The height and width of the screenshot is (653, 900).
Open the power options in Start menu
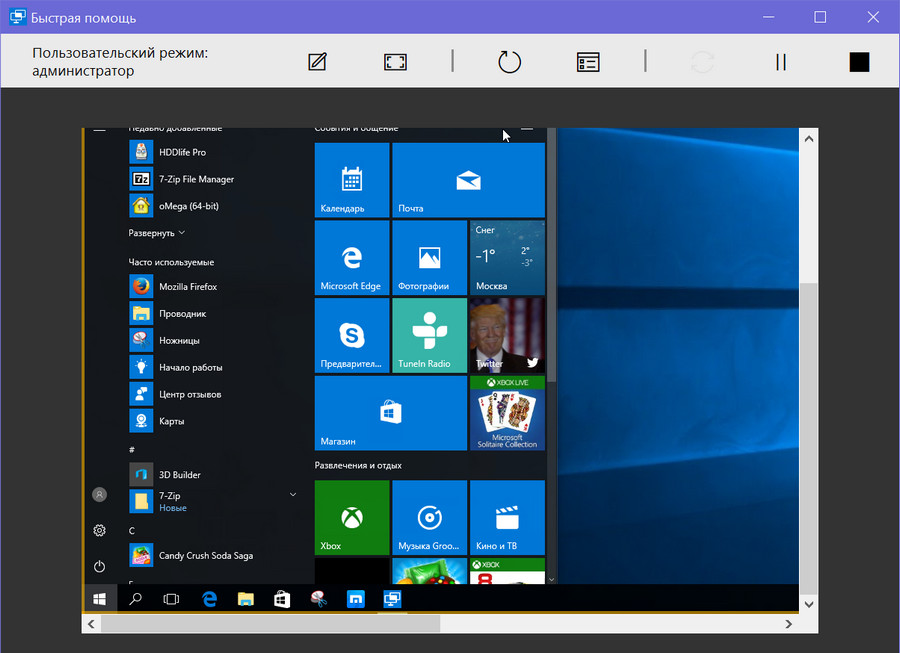[x=99, y=566]
